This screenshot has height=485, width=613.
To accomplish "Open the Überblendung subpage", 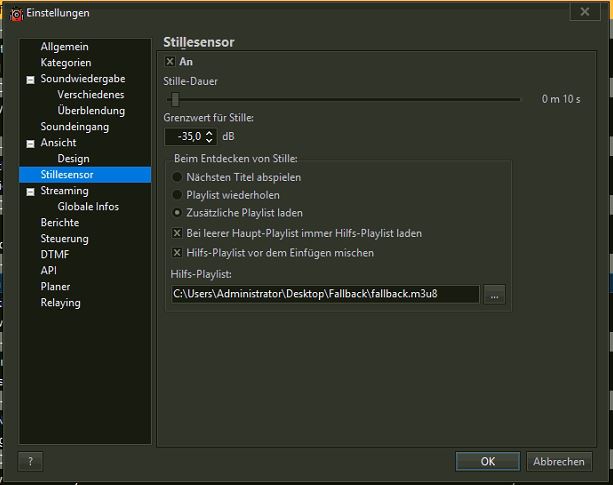I will (x=91, y=111).
